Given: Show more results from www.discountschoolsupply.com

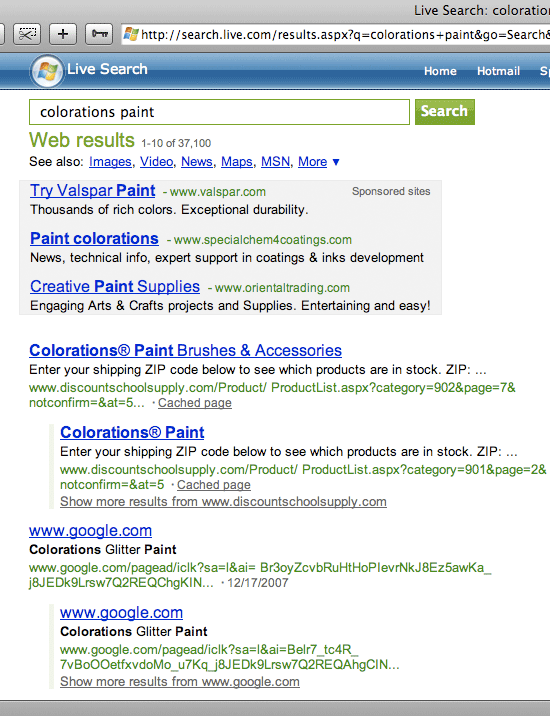Looking at the screenshot, I should 223,501.
